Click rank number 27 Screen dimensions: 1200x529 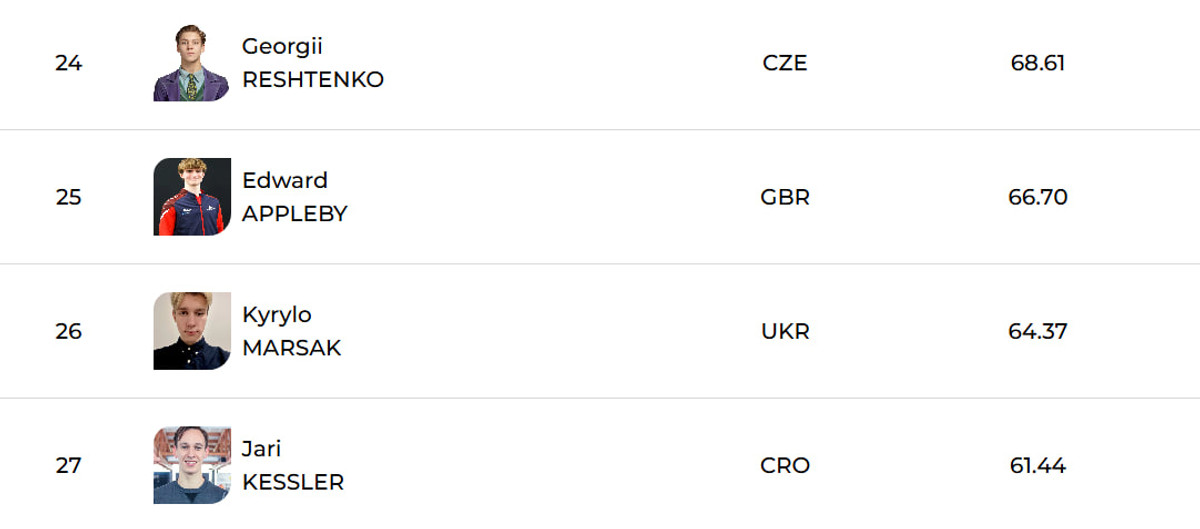(68, 465)
